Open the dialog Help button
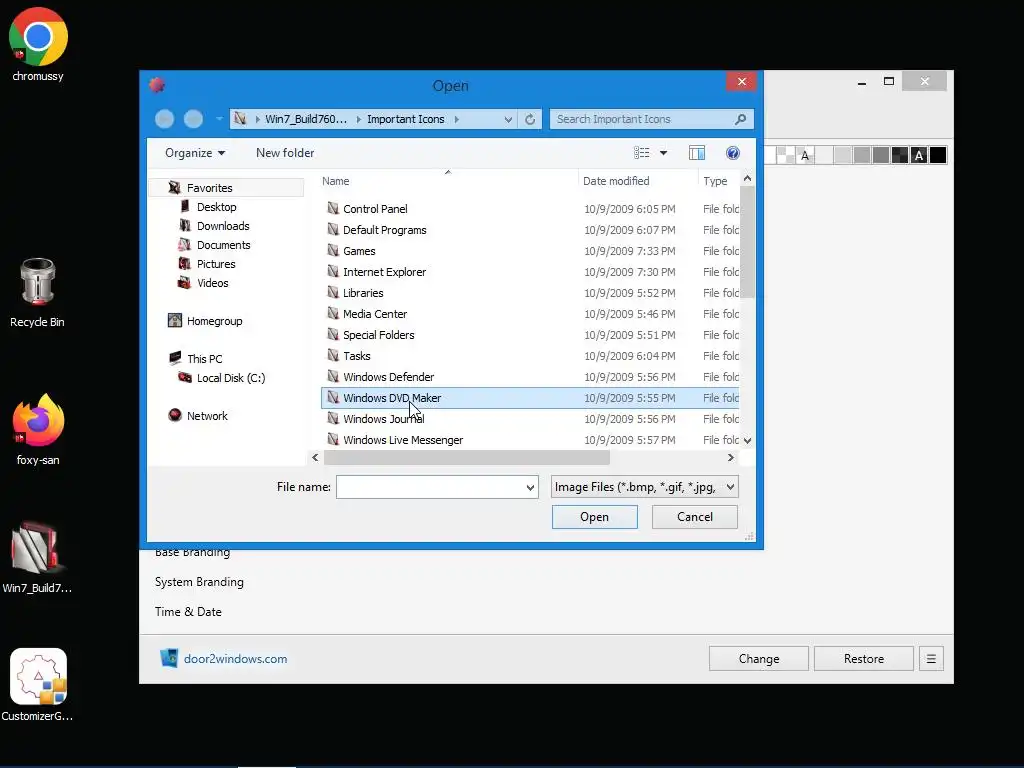The image size is (1024, 768). click(x=733, y=153)
